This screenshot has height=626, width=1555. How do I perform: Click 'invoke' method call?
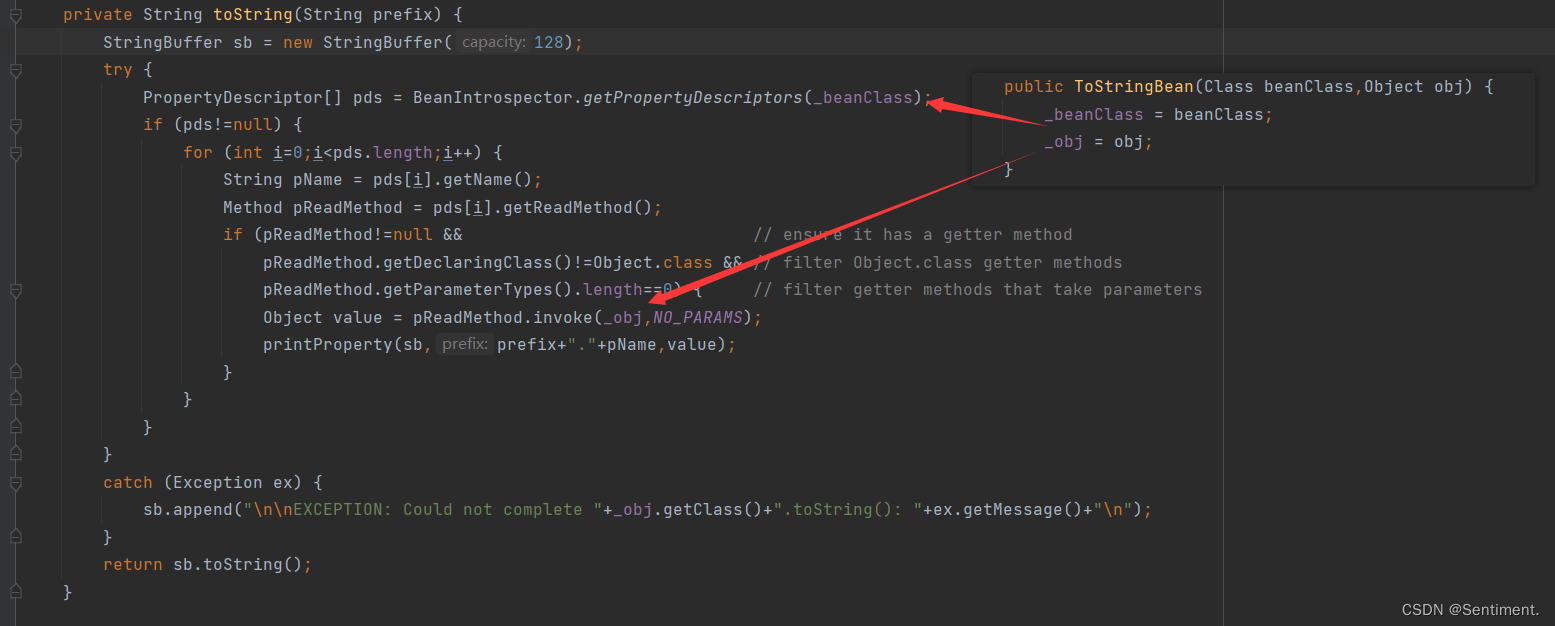(x=563, y=317)
